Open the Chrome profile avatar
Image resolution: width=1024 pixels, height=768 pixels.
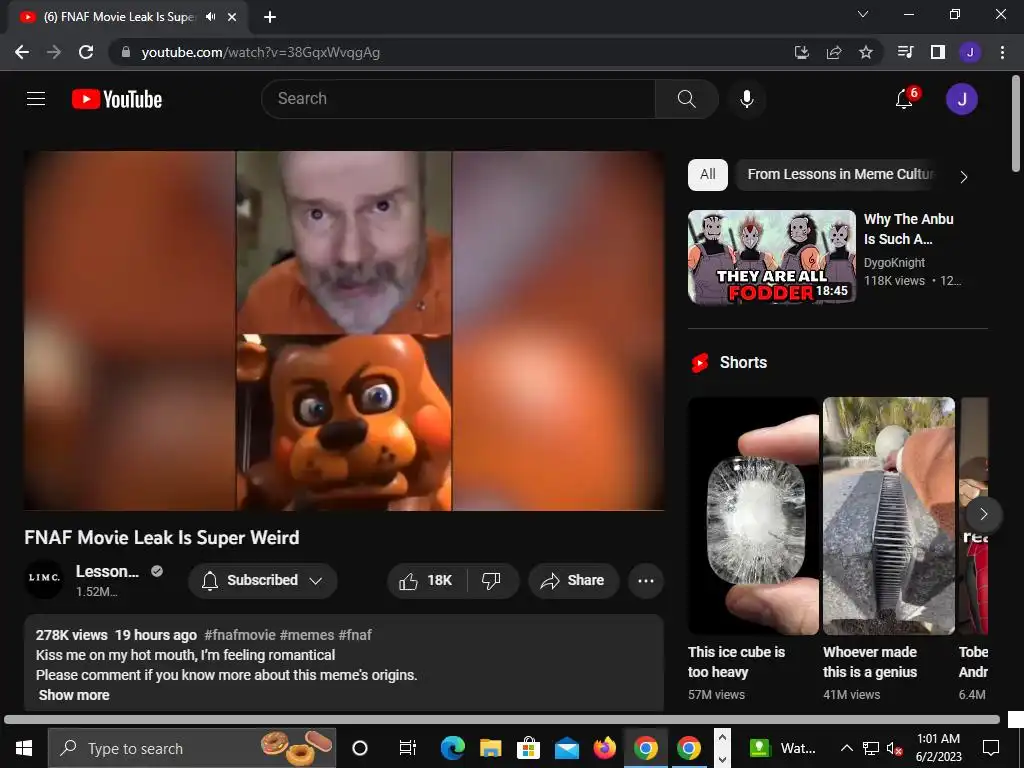970,52
